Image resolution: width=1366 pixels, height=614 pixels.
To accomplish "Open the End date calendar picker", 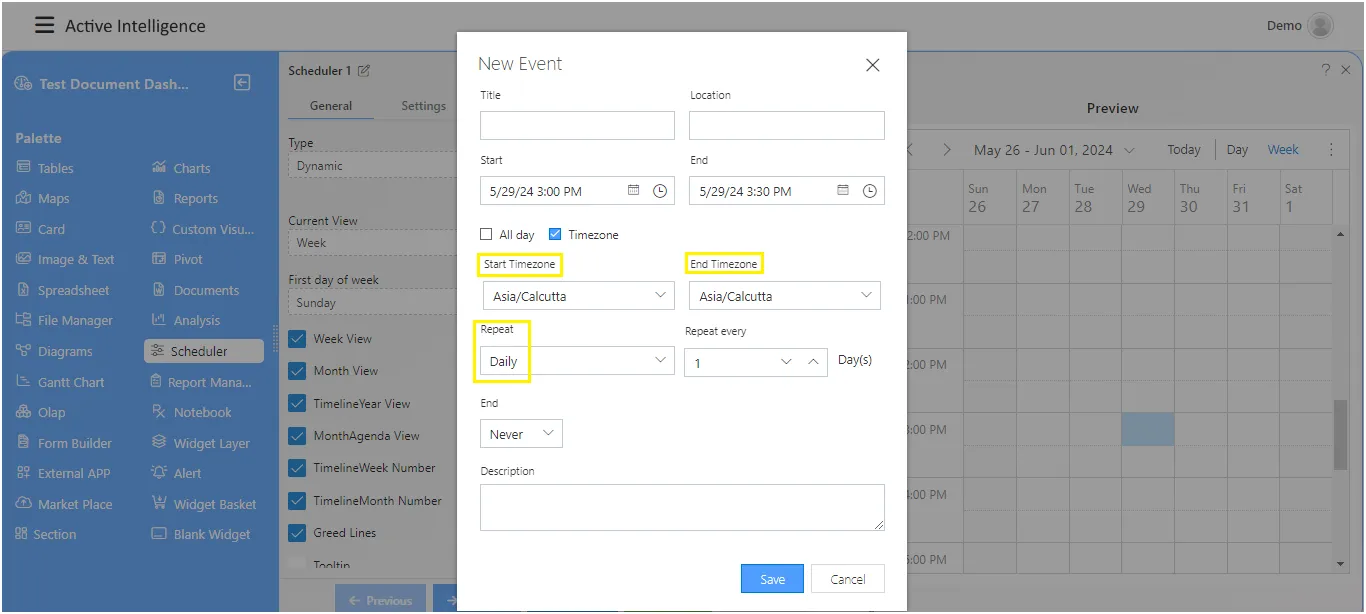I will pos(843,190).
